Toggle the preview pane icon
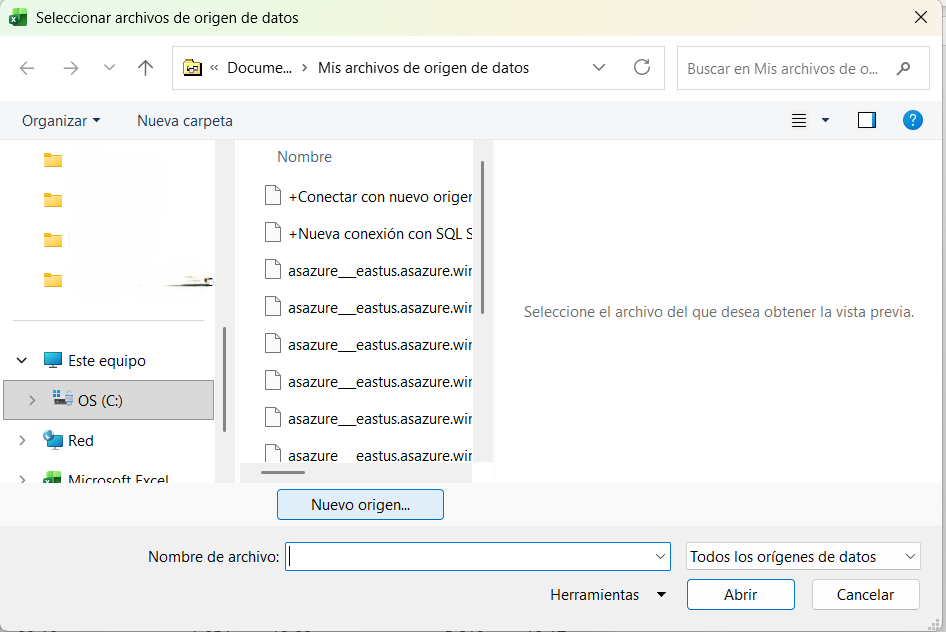The image size is (946, 632). coord(867,120)
